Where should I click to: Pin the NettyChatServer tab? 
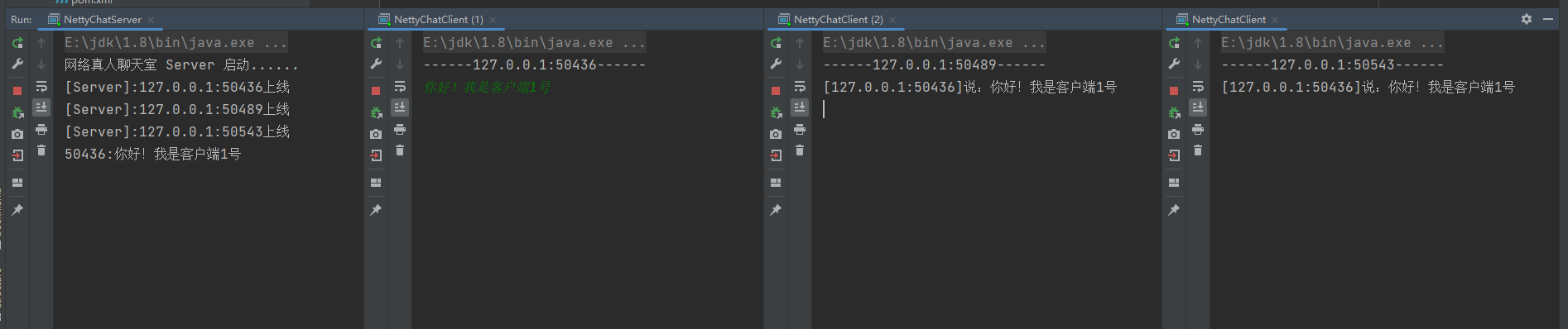pyautogui.click(x=17, y=210)
